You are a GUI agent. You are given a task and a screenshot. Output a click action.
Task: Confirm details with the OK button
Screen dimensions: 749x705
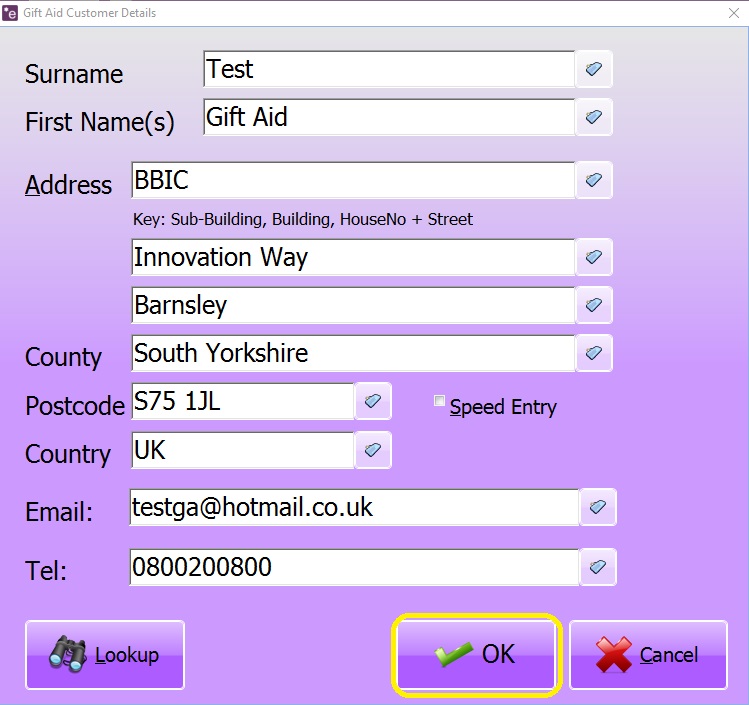476,655
